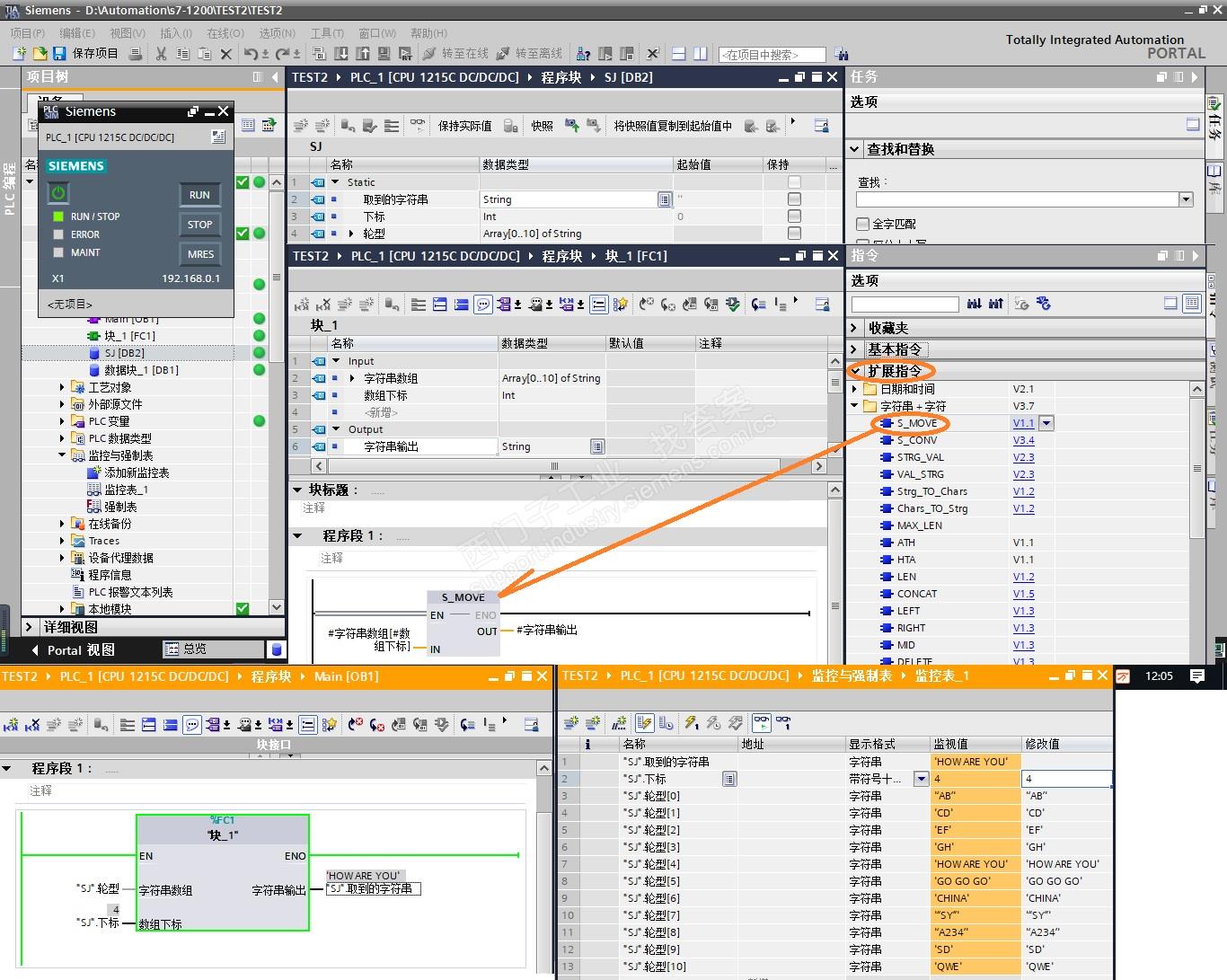
Task: Click the S_MOVE instruction block icon in the tree
Action: [x=887, y=423]
